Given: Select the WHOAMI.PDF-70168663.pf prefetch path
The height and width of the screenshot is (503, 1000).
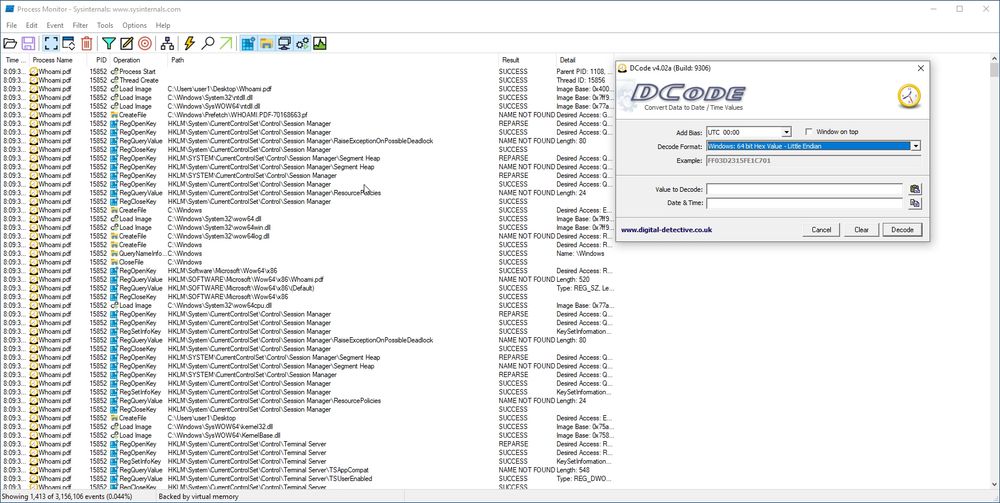Looking at the screenshot, I should [x=237, y=115].
